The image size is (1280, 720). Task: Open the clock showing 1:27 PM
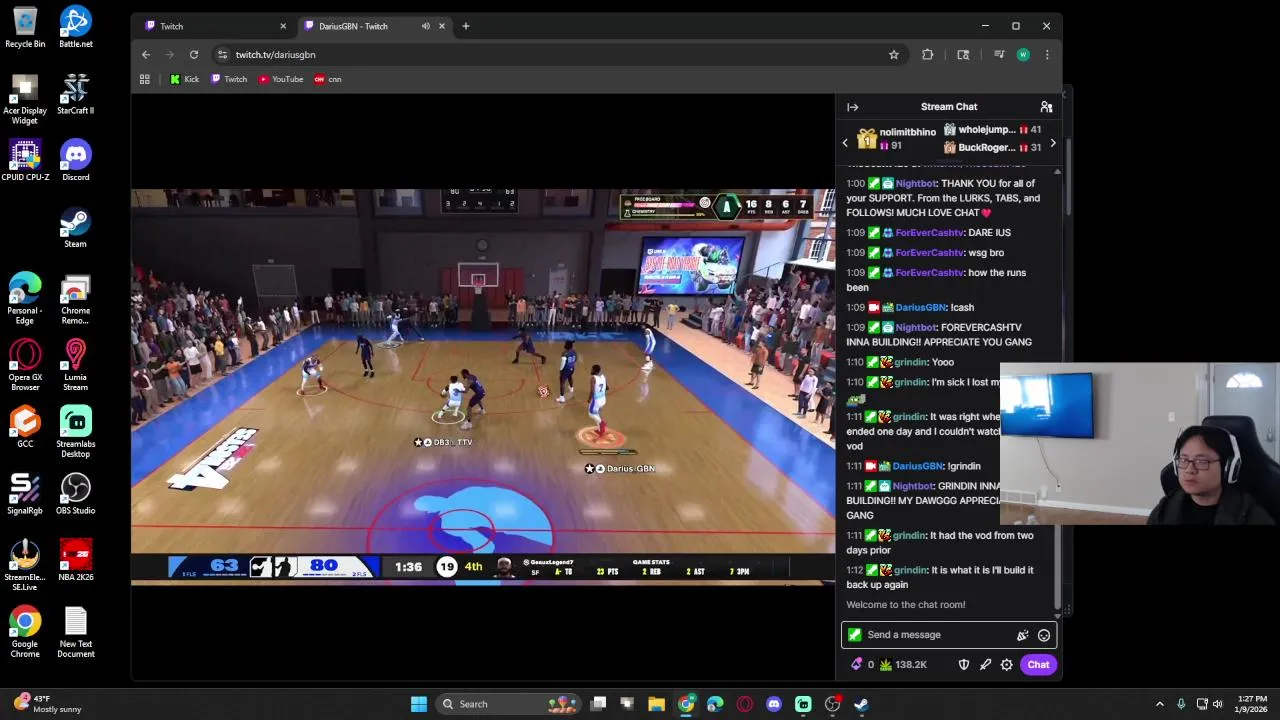tap(1252, 704)
